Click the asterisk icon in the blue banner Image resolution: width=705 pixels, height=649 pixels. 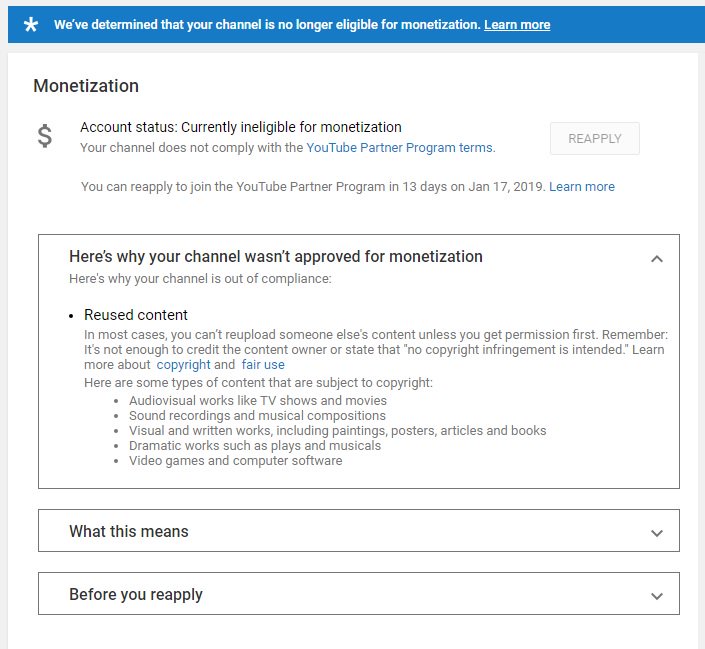coord(31,24)
